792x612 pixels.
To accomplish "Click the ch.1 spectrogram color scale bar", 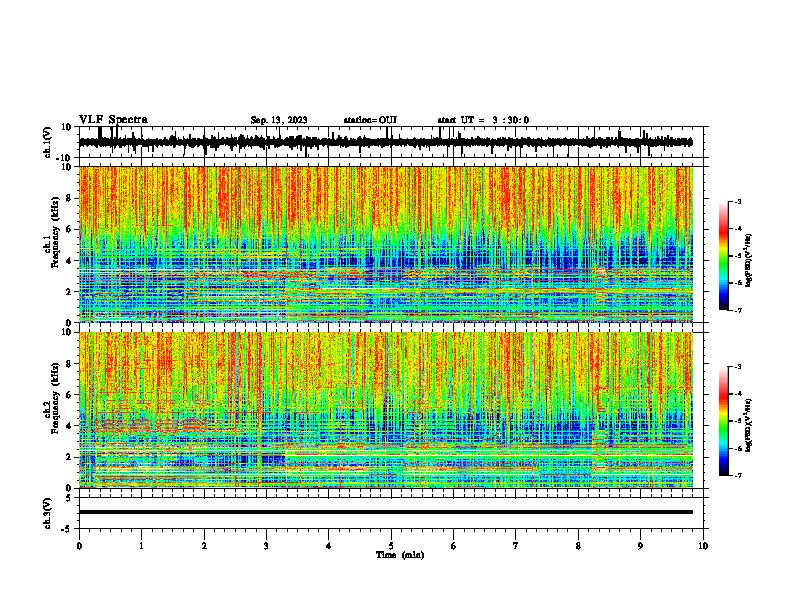I will 723,256.
